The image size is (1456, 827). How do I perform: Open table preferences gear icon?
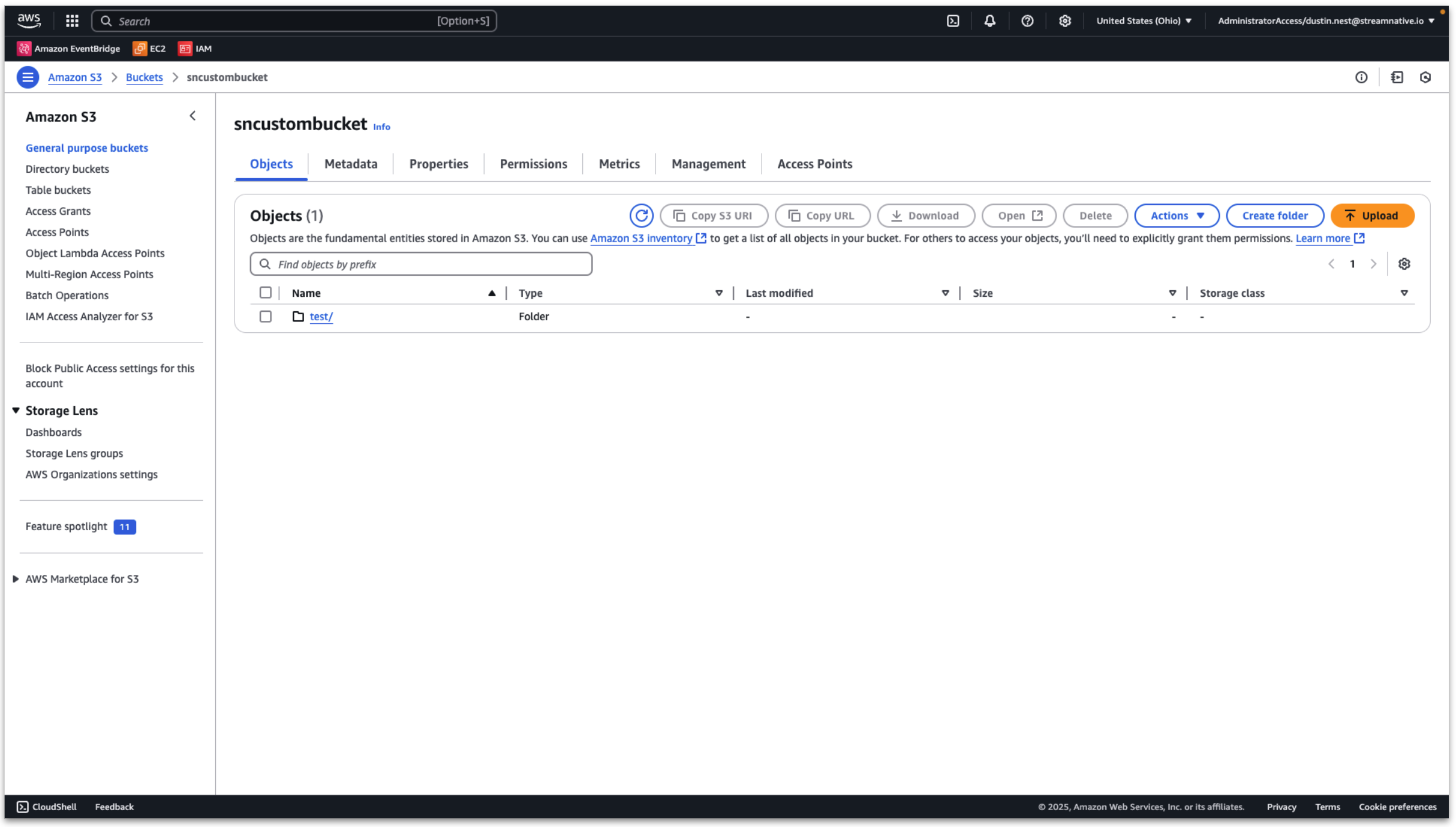[x=1404, y=264]
